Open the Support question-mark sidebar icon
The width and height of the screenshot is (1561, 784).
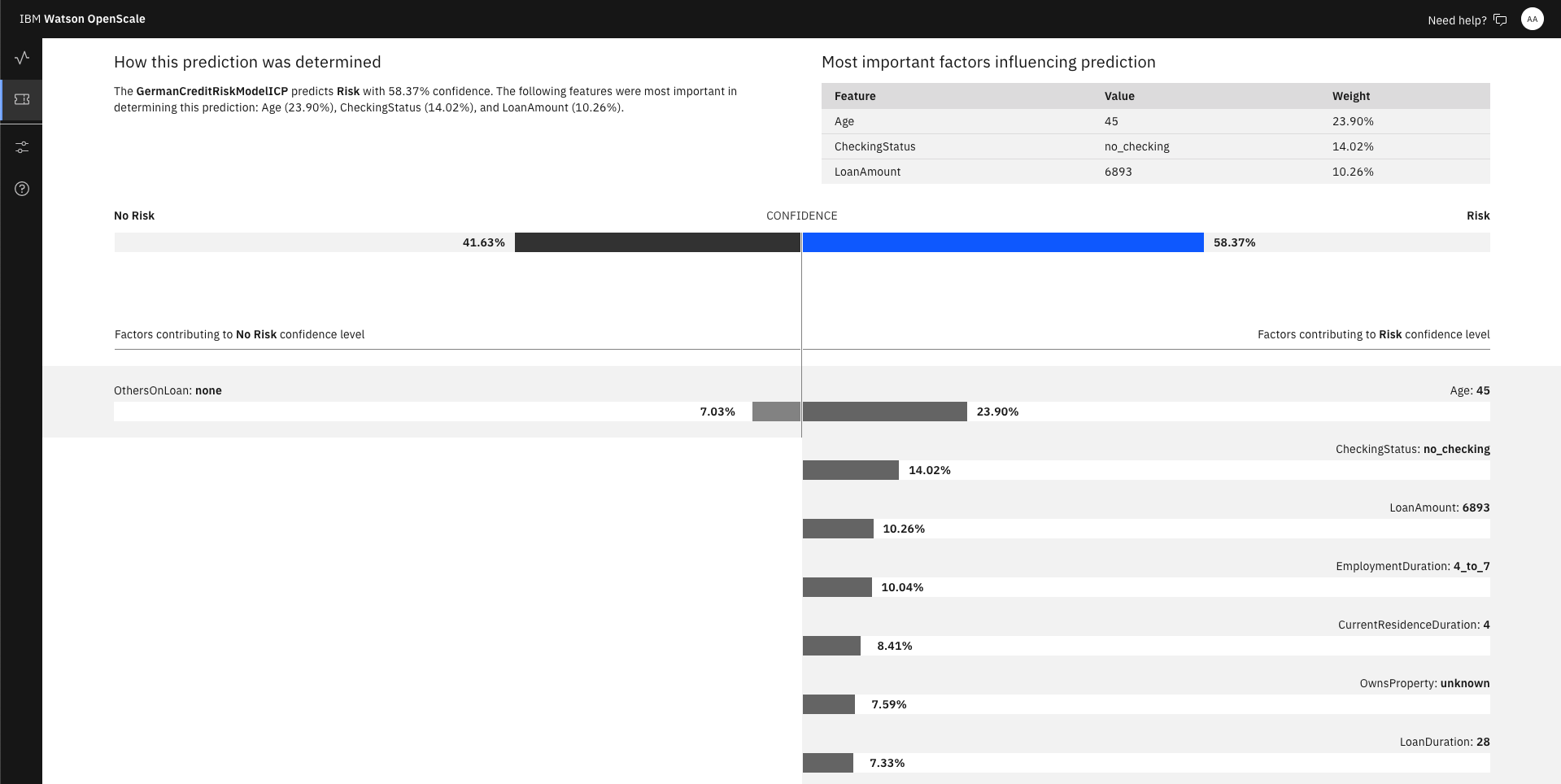22,189
